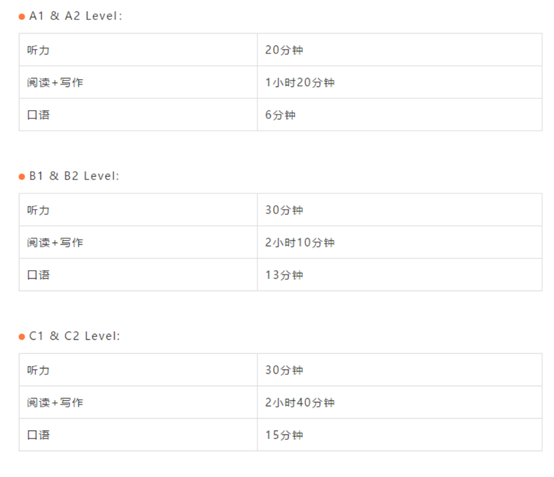Image resolution: width=554 pixels, height=477 pixels.
Task: Select the A1 & A2 Level heading
Action: click(x=76, y=16)
